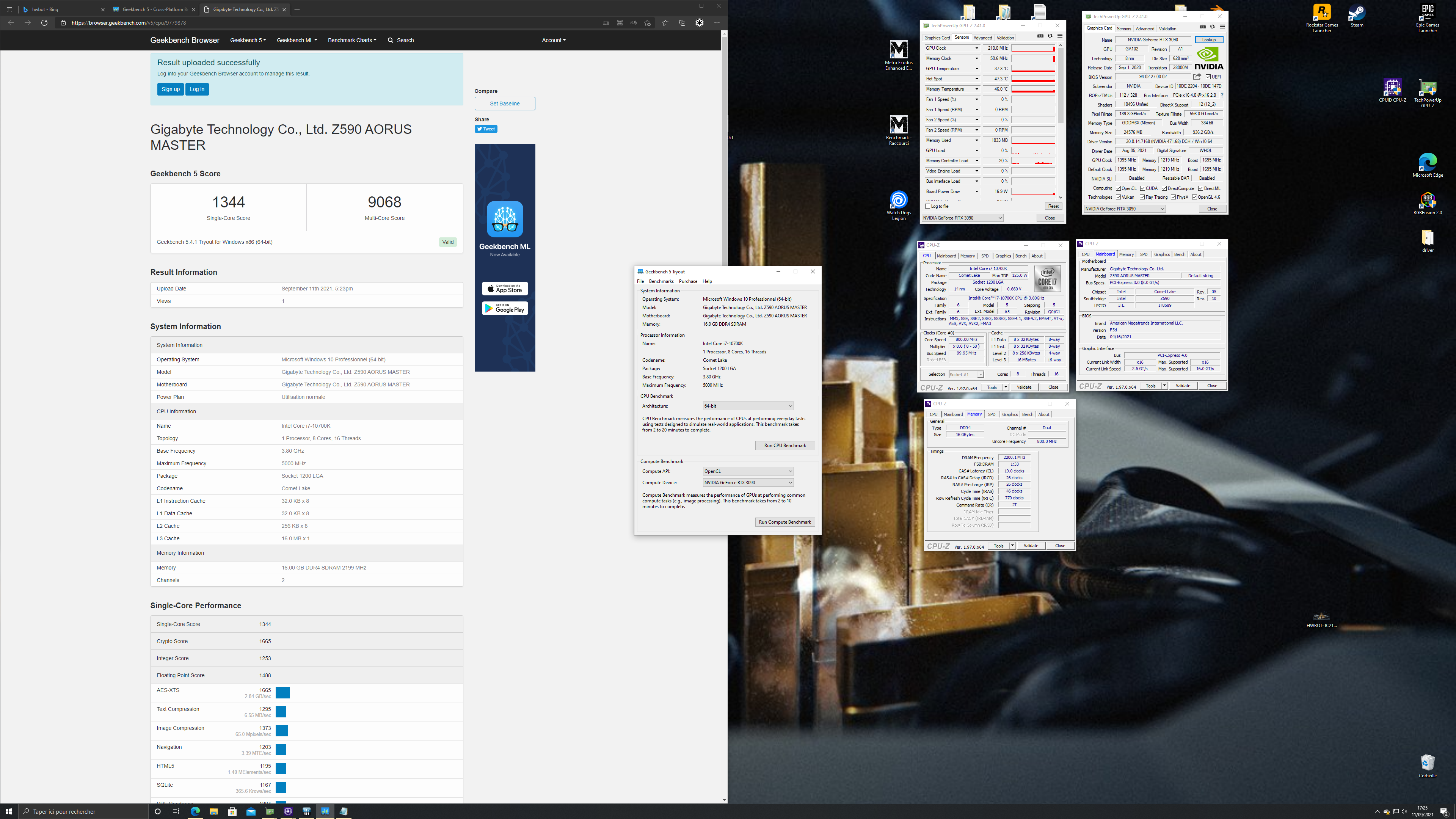This screenshot has height=819, width=1456.
Task: Click Reset button in GPU-Z Sensors
Action: point(1053,206)
